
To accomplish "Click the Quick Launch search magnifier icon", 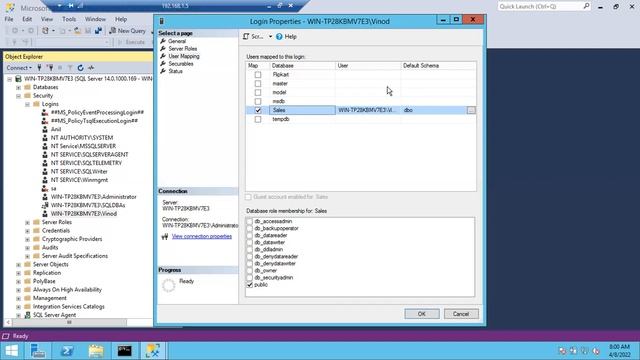I will point(586,6).
